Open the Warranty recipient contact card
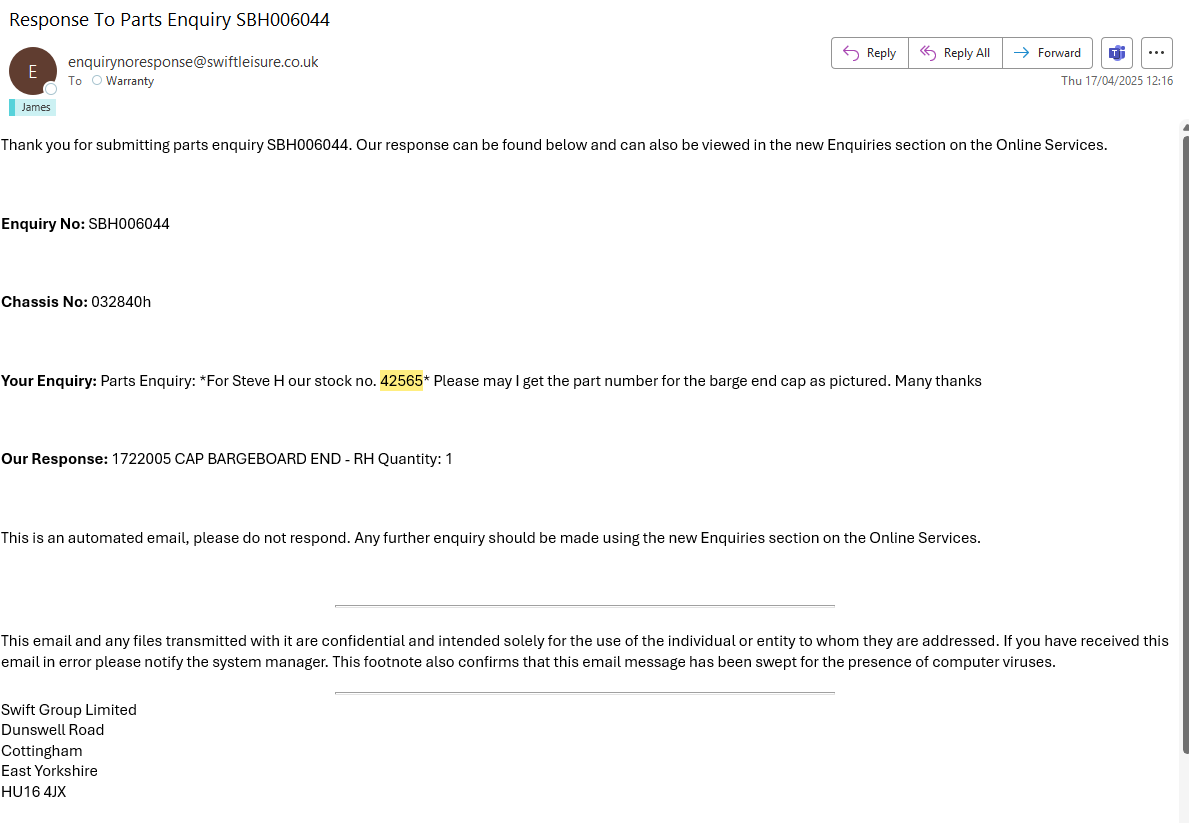 point(130,81)
